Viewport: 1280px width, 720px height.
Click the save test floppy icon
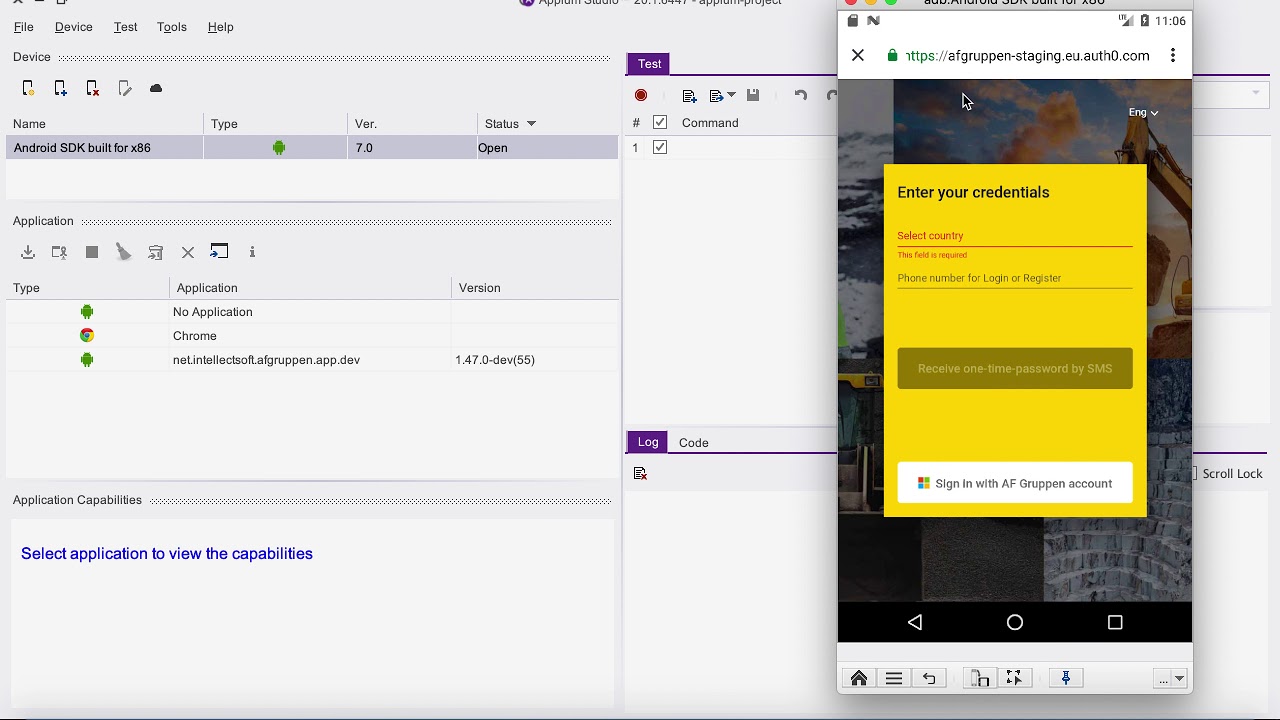(753, 95)
